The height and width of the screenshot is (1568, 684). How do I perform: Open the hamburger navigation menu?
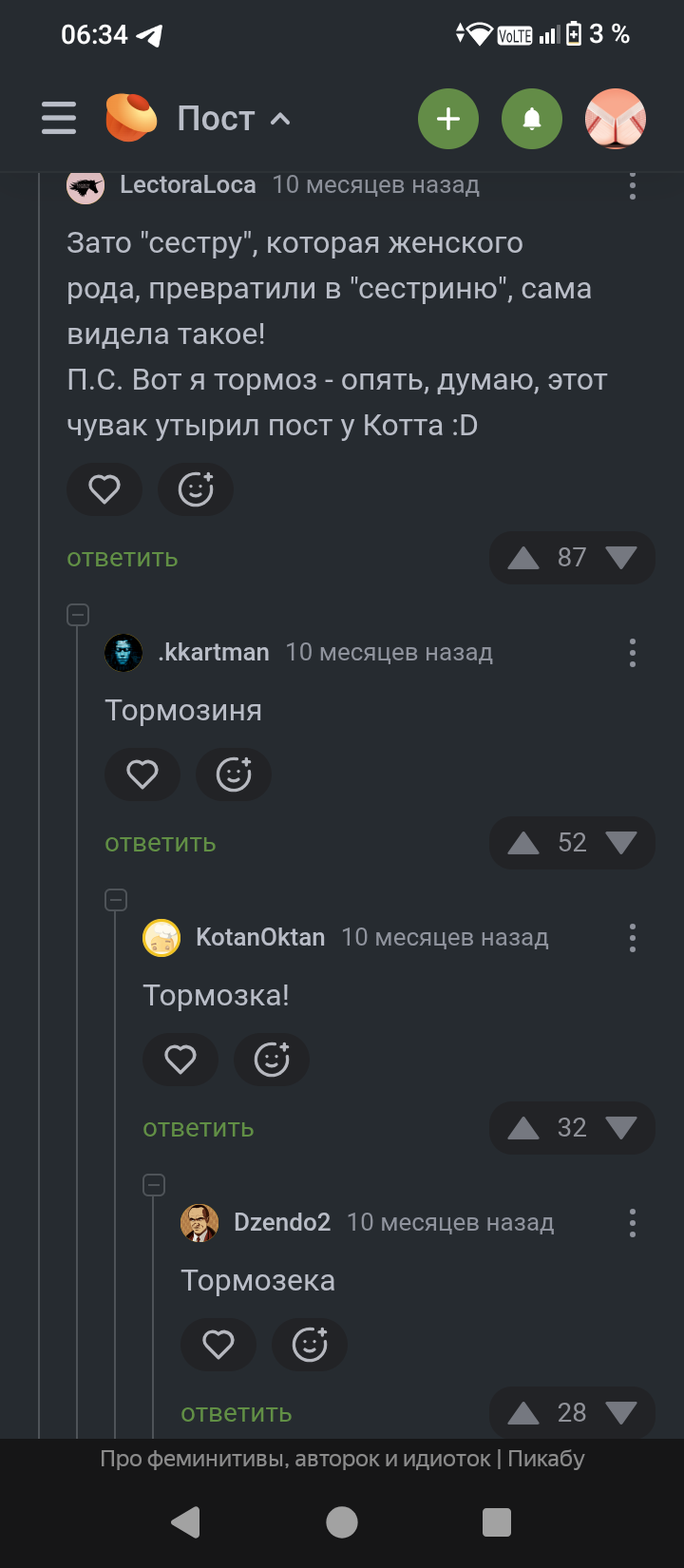[59, 119]
